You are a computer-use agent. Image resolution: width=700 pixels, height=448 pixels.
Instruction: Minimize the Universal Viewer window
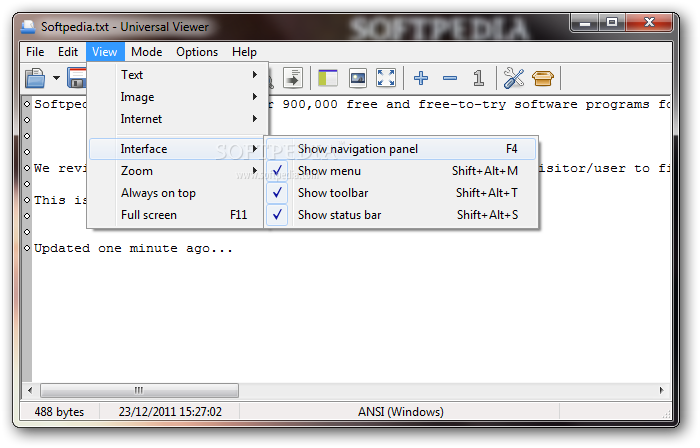click(x=585, y=23)
